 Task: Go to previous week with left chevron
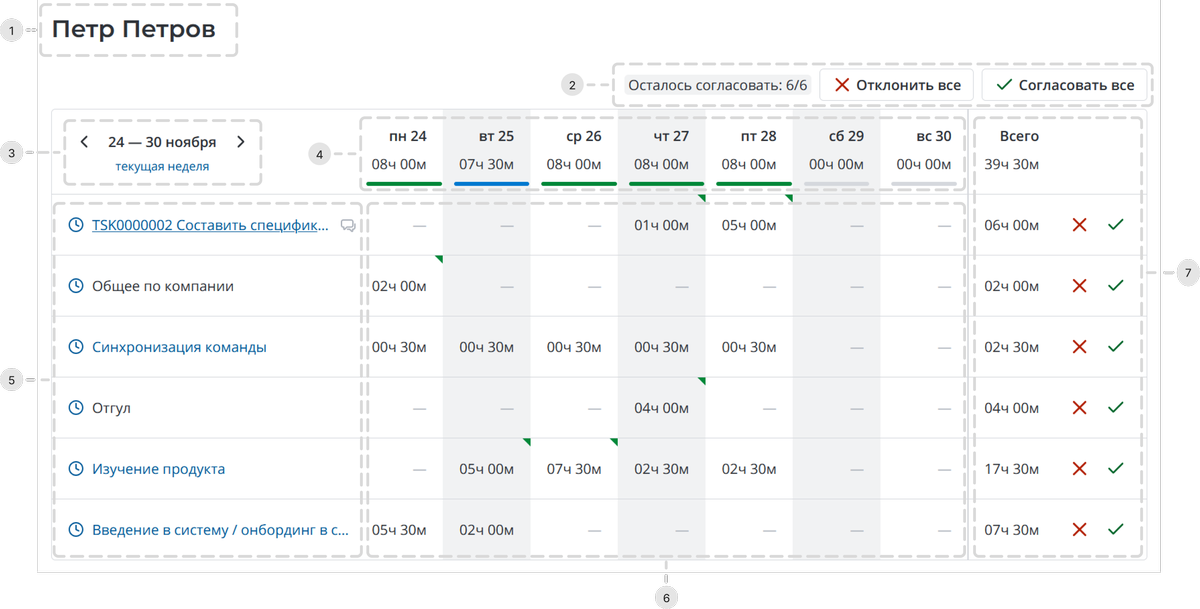pyautogui.click(x=85, y=142)
